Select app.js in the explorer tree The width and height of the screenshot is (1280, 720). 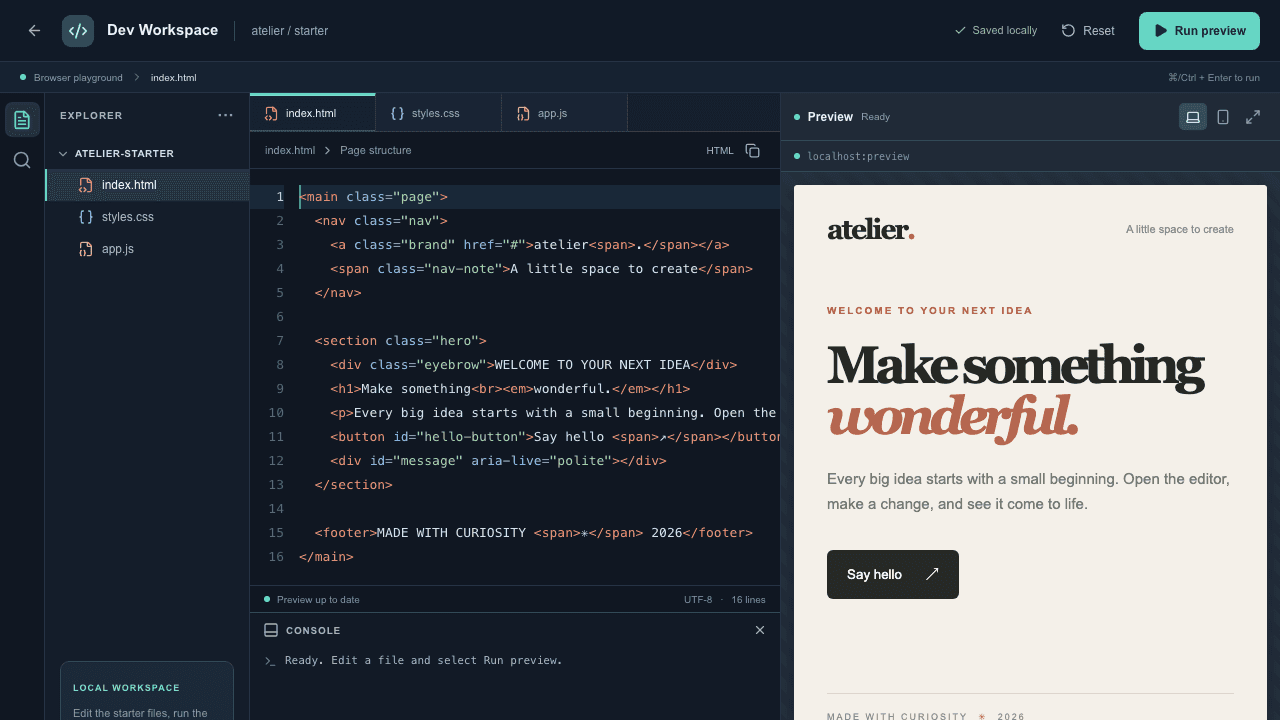point(147,249)
